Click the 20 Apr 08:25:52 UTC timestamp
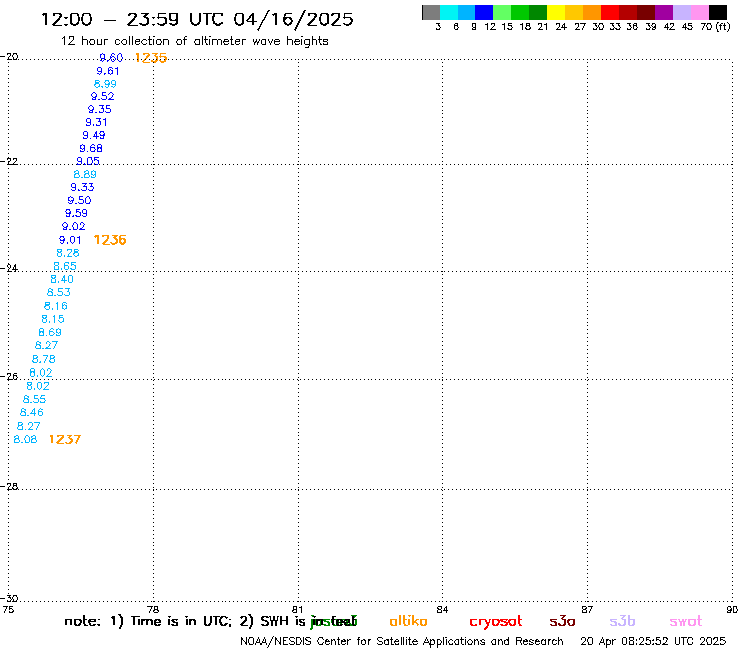This screenshot has width=740, height=650. (653, 642)
